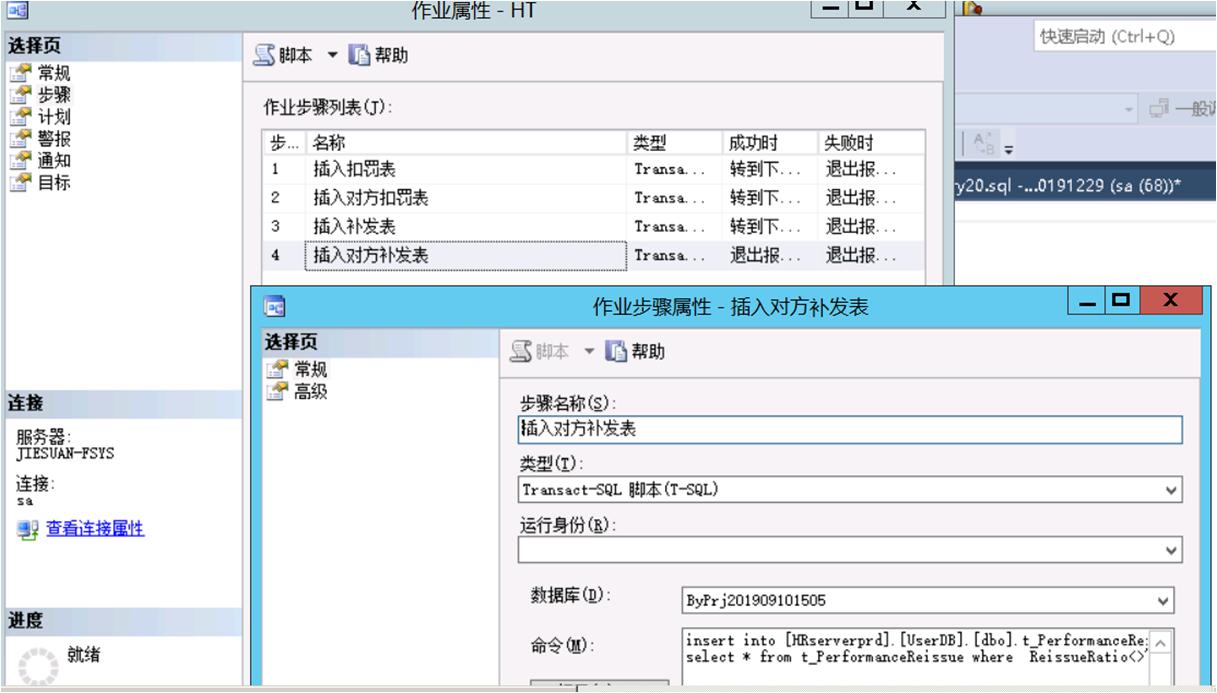Viewport: 1217px width, 693px height.
Task: Click 帮助 in the step properties toolbar
Action: coord(635,351)
